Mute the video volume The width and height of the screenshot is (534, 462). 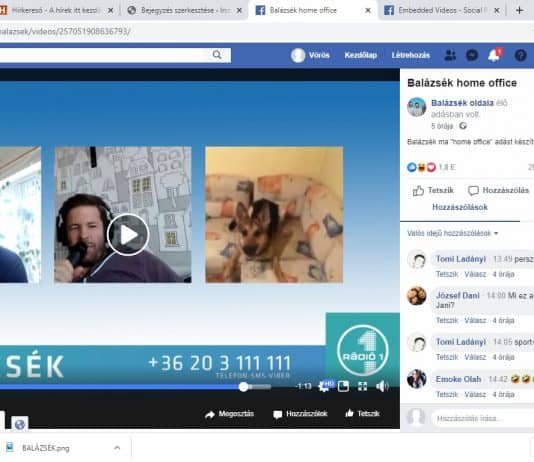(382, 386)
